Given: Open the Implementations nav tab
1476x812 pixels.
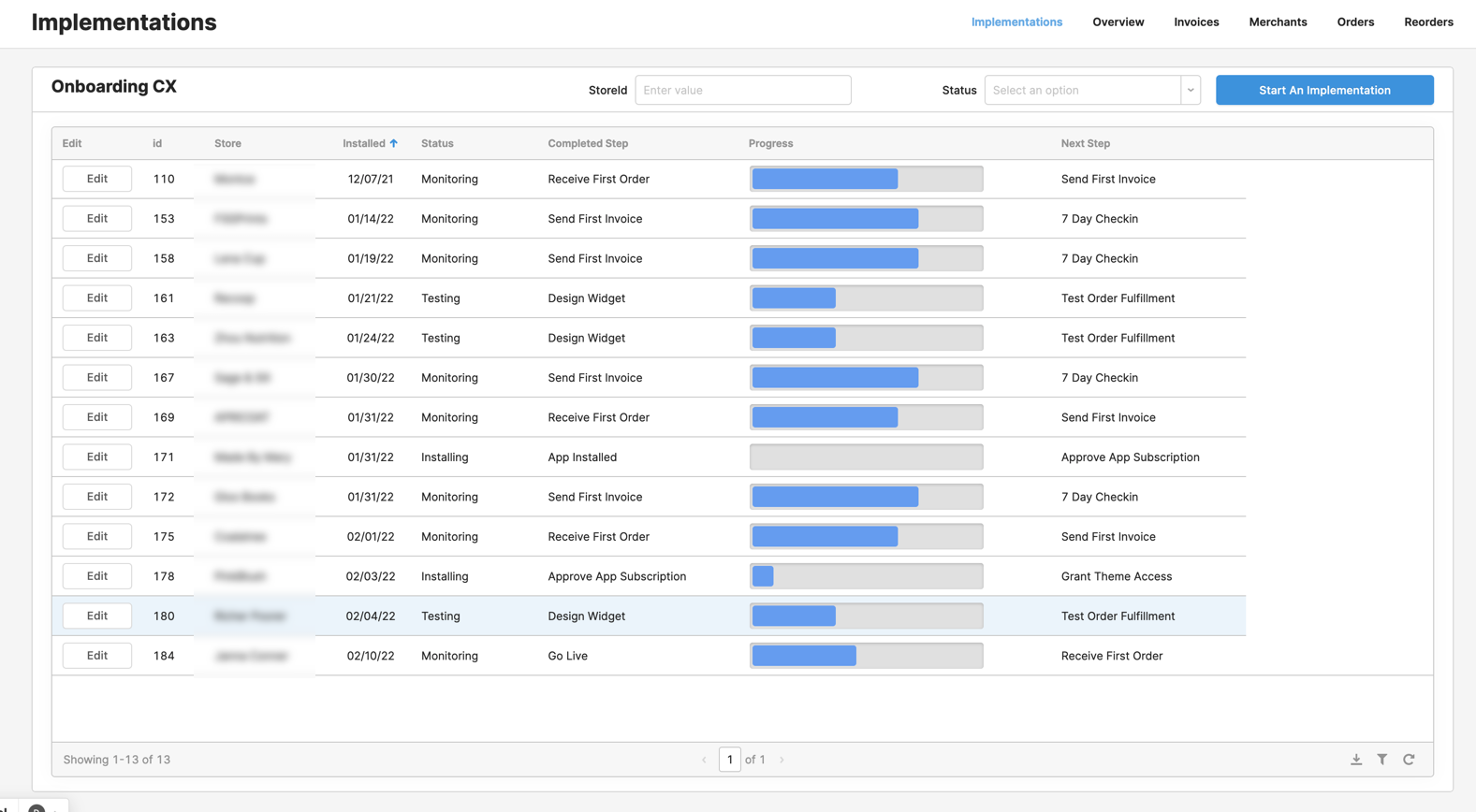Looking at the screenshot, I should click(1016, 22).
